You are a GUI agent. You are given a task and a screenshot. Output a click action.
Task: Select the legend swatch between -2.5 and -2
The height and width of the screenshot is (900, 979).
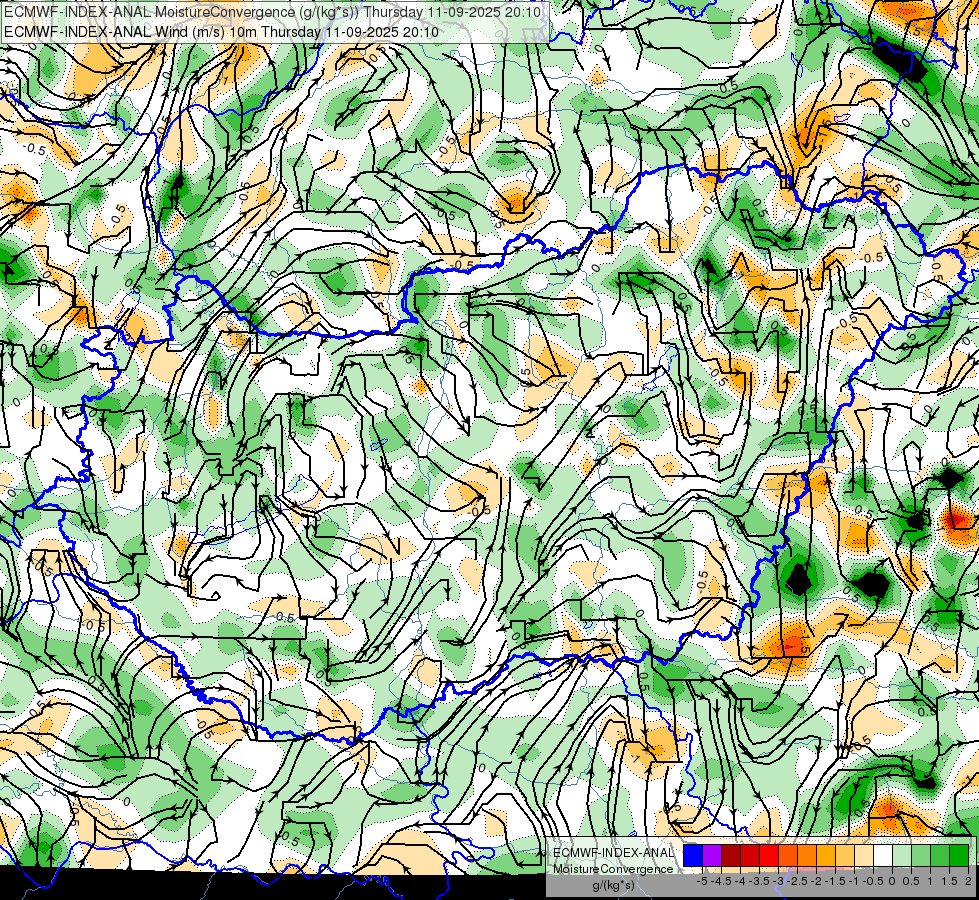point(807,856)
